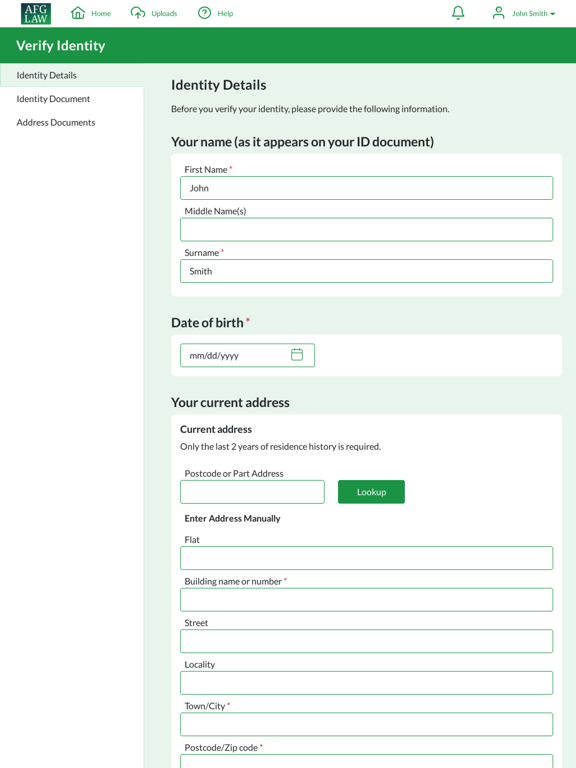Click the Uploads navigation link
This screenshot has height=768, width=576.
tap(164, 14)
